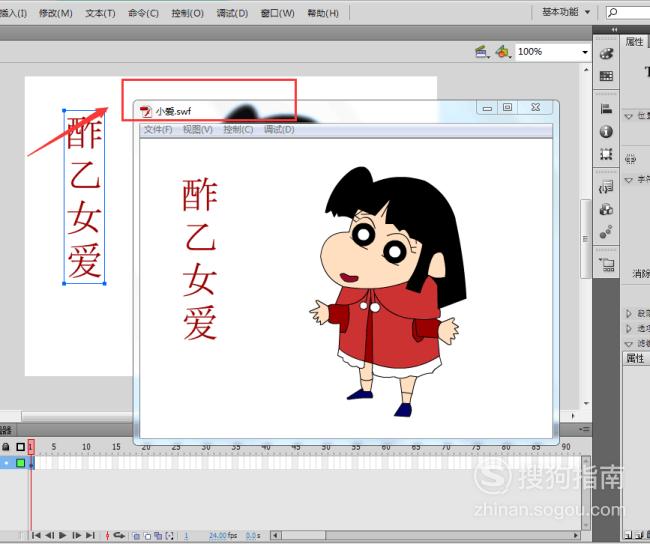This screenshot has height=544, width=650.
Task: Open 控制(C) menu in swf player window
Action: 238,130
